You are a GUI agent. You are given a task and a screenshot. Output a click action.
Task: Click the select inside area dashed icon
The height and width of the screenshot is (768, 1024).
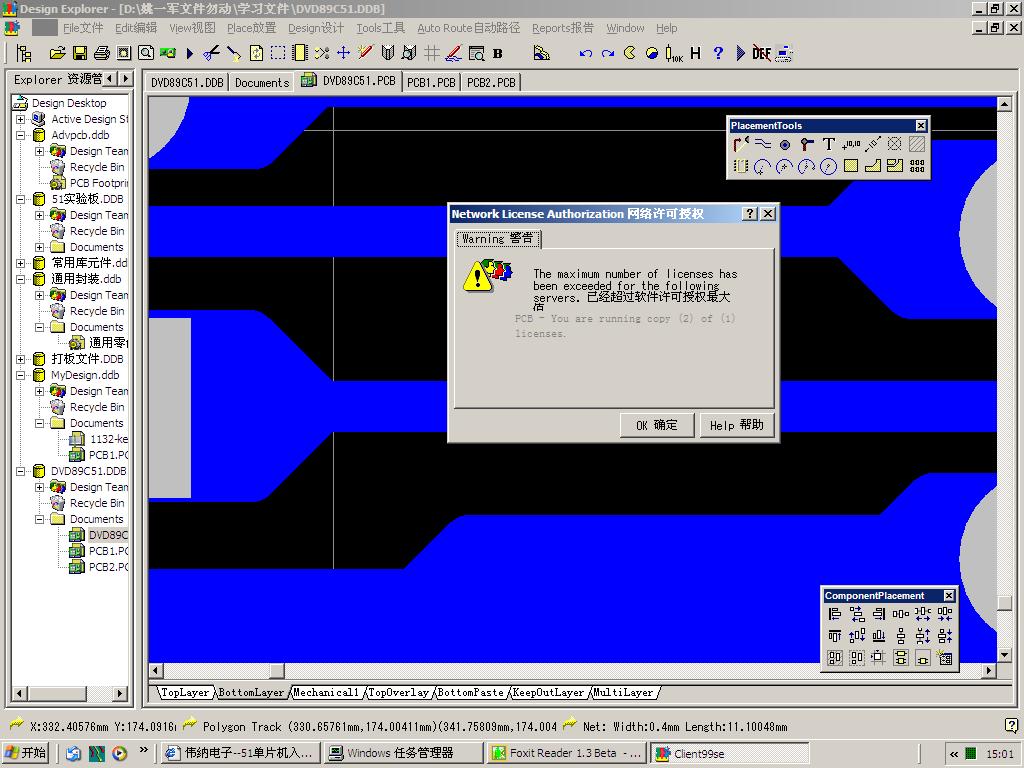coord(278,54)
